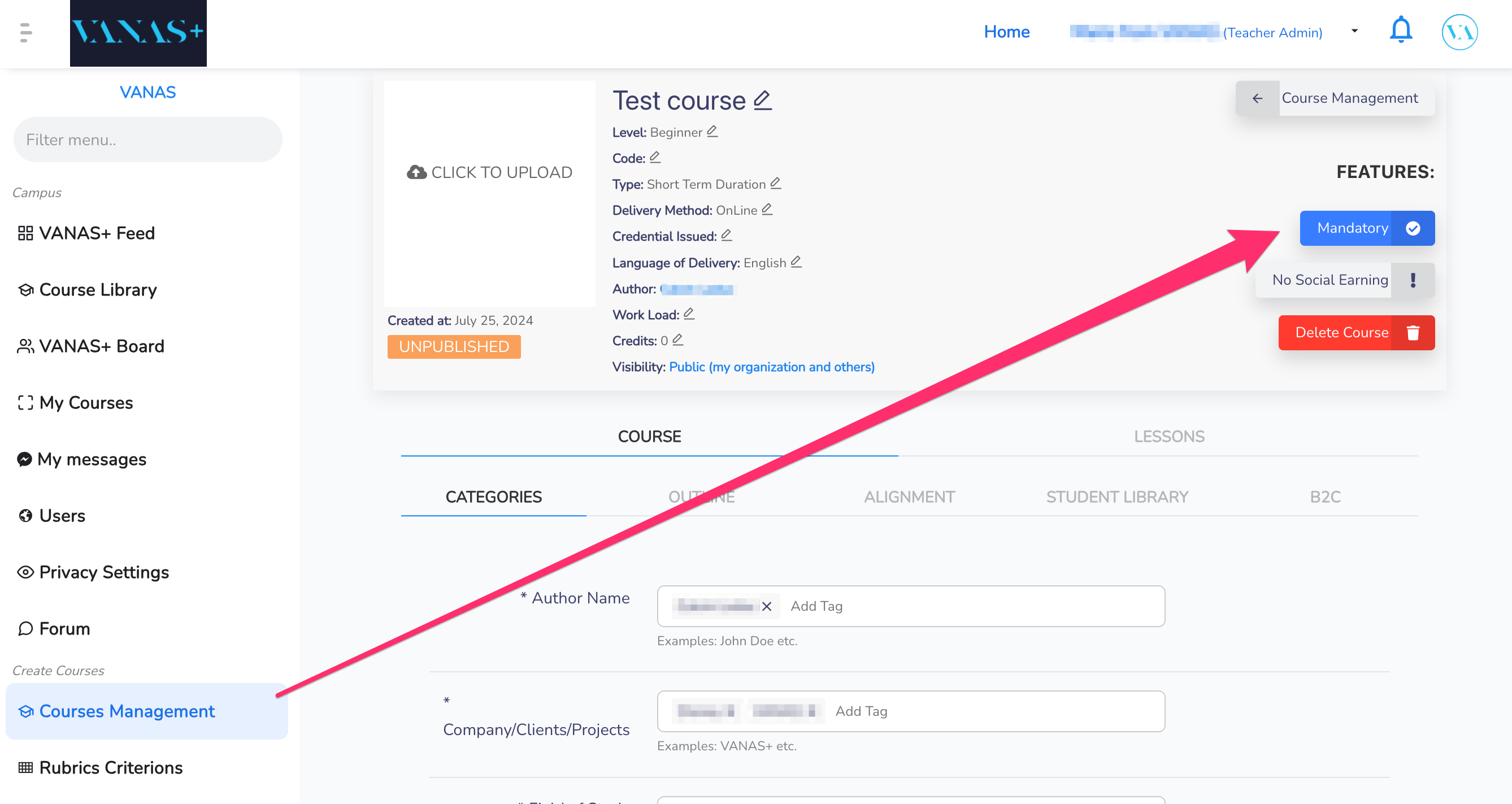Toggle the No Social Earning feature
This screenshot has height=804, width=1512.
[x=1344, y=280]
